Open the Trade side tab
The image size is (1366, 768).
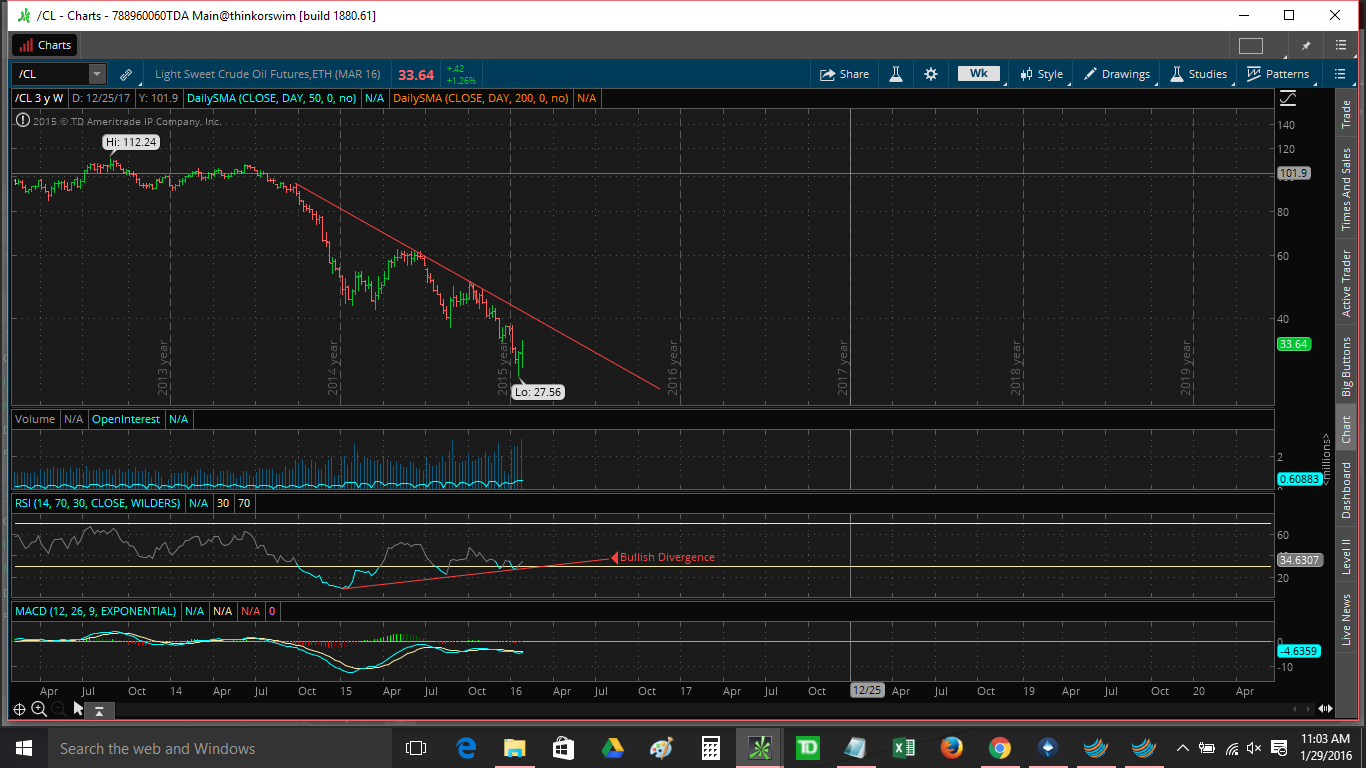[x=1346, y=113]
